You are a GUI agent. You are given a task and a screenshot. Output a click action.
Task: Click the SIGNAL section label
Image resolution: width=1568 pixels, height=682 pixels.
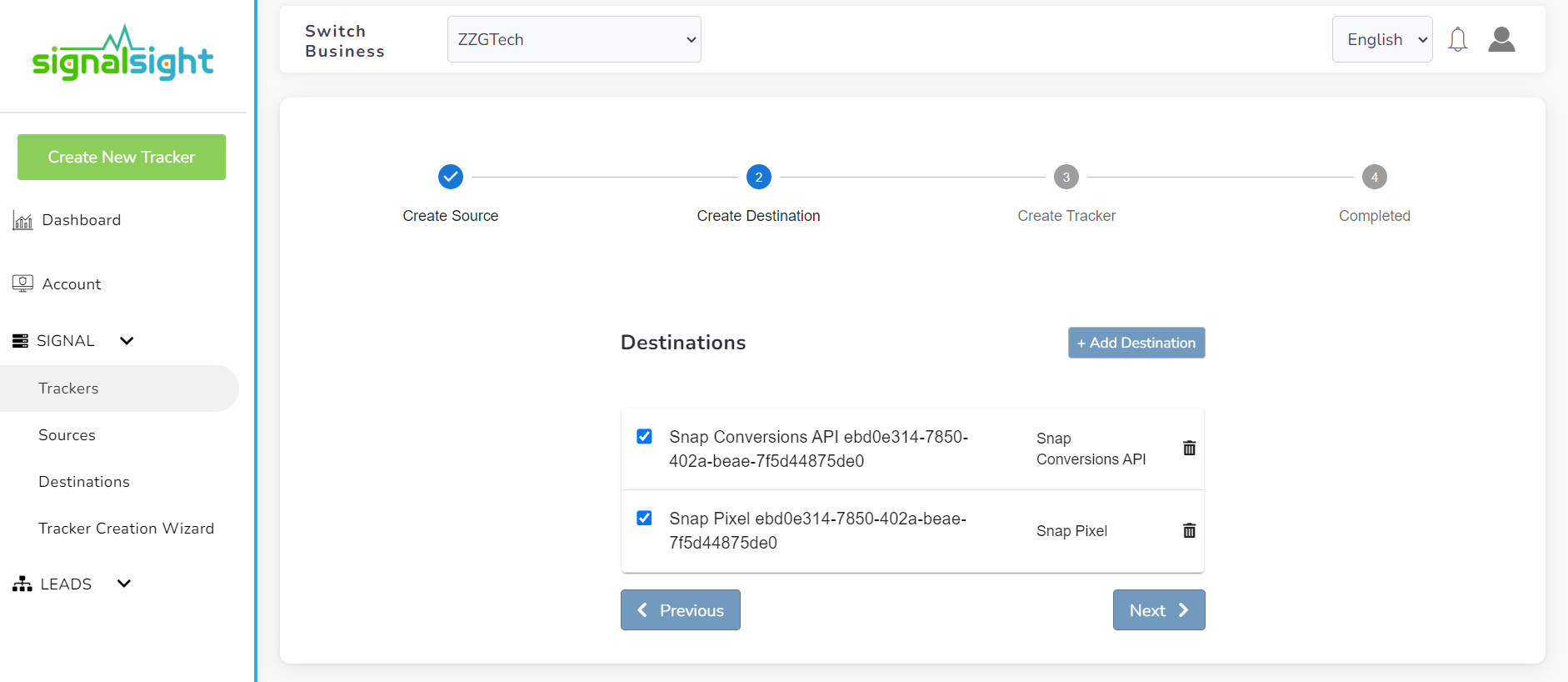[66, 341]
